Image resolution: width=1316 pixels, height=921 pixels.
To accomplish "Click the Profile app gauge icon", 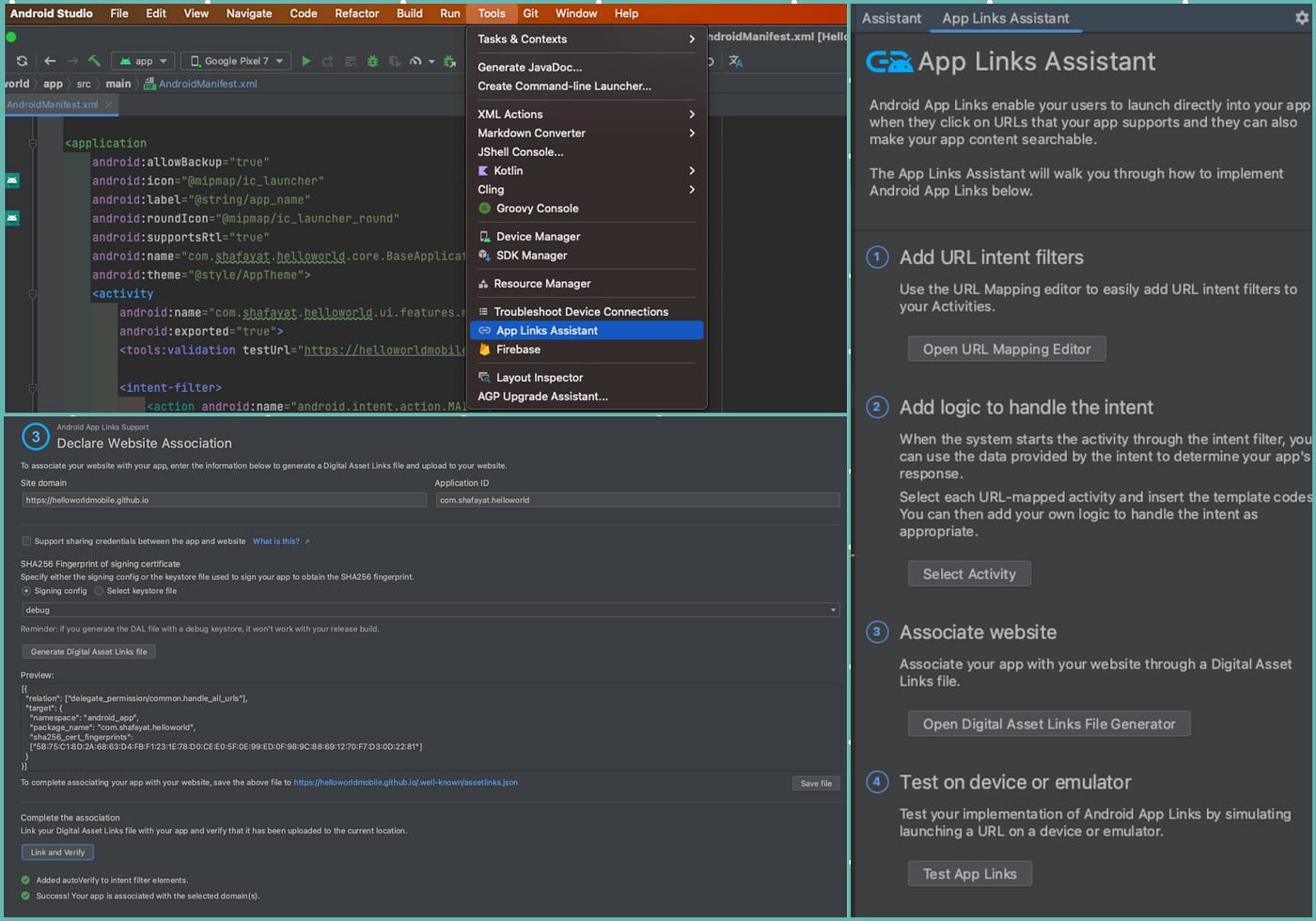I will (x=415, y=61).
